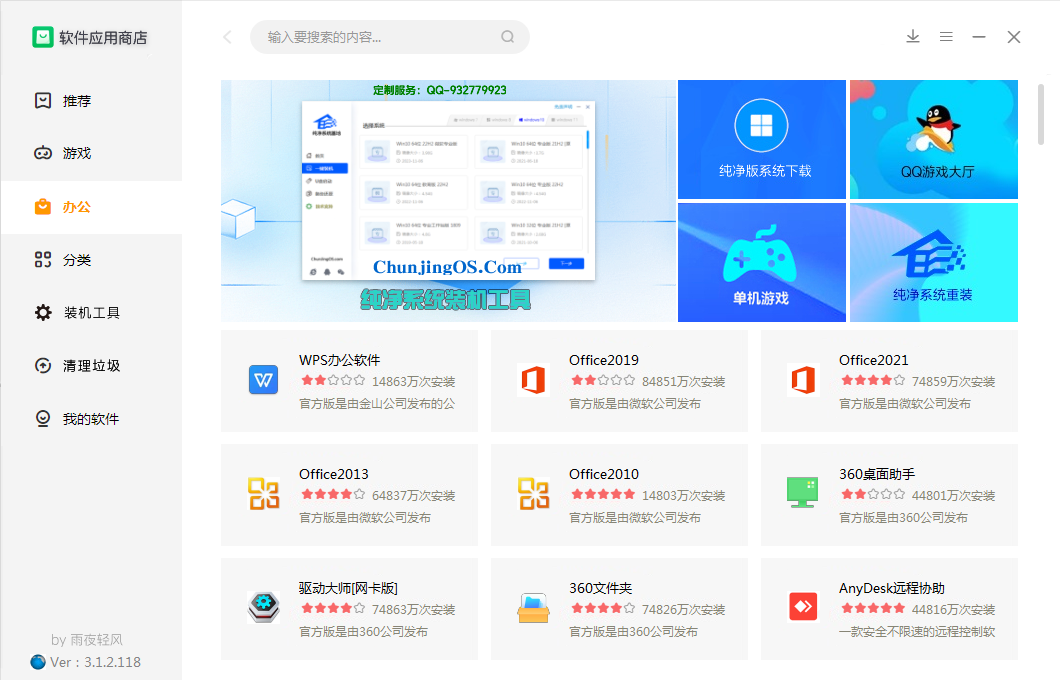This screenshot has height=680, width=1060.
Task: Click the globe icon beside version
Action: click(x=39, y=662)
